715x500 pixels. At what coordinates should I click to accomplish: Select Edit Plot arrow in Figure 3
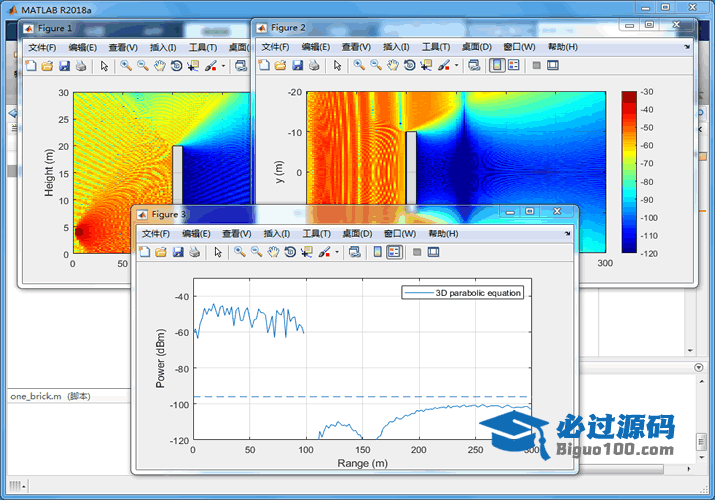pyautogui.click(x=218, y=252)
